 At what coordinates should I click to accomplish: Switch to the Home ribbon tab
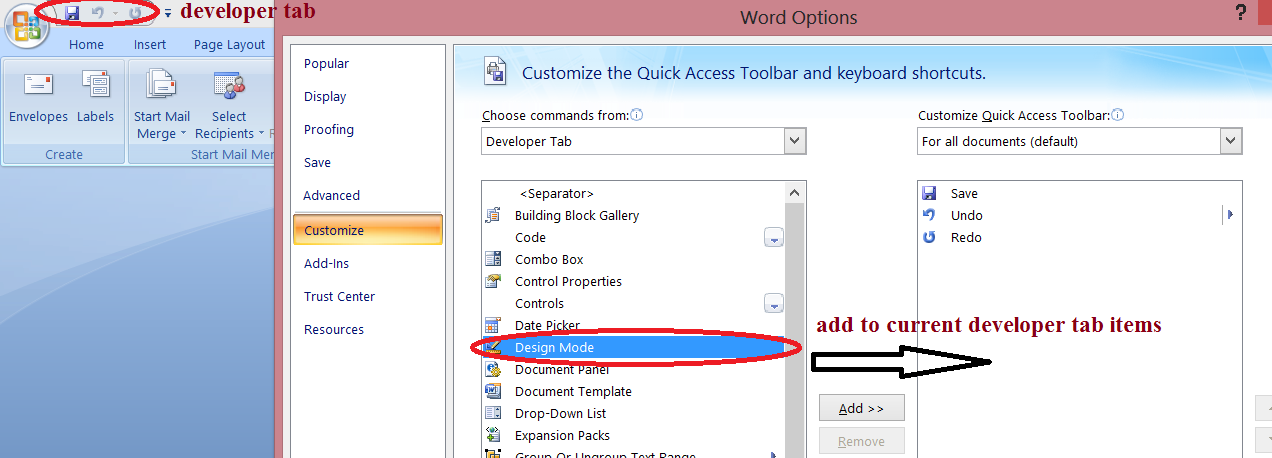click(86, 44)
